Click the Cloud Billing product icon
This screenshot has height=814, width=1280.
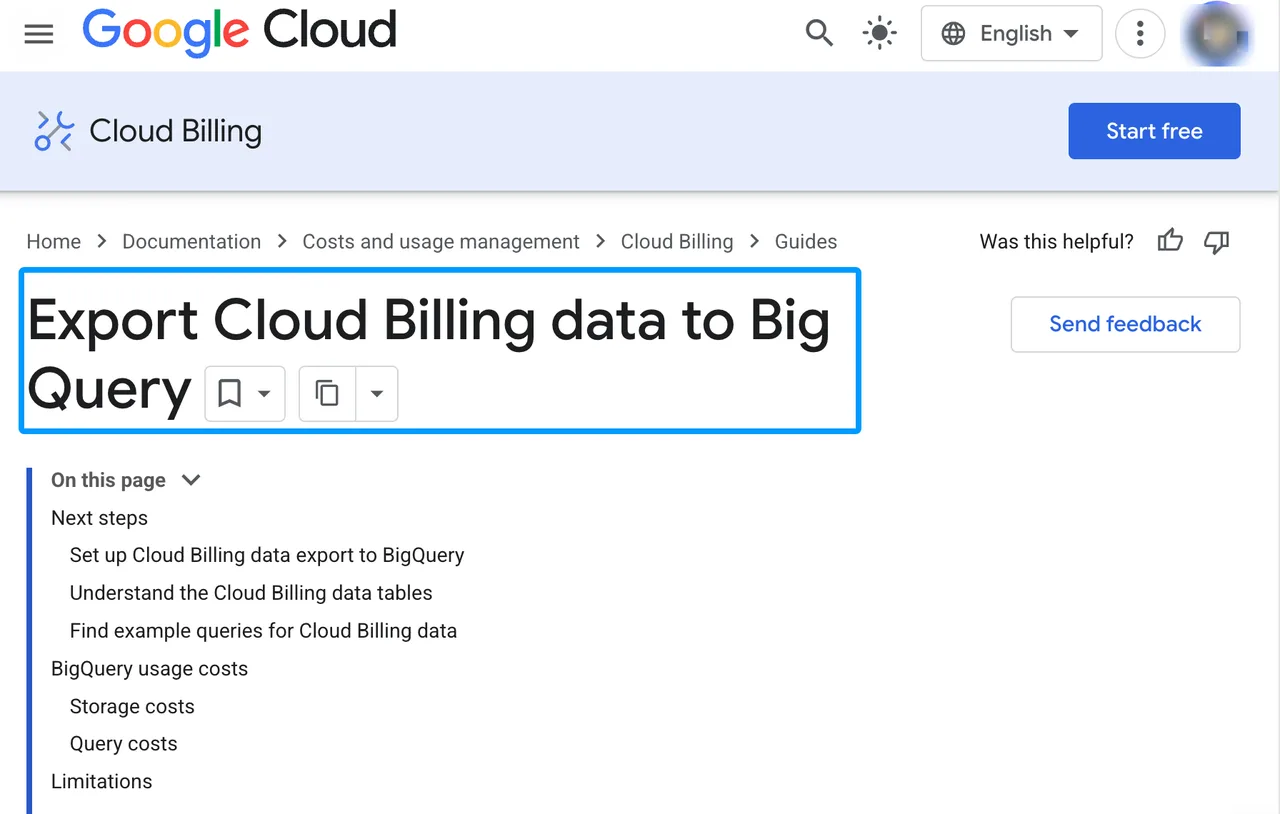pyautogui.click(x=54, y=131)
